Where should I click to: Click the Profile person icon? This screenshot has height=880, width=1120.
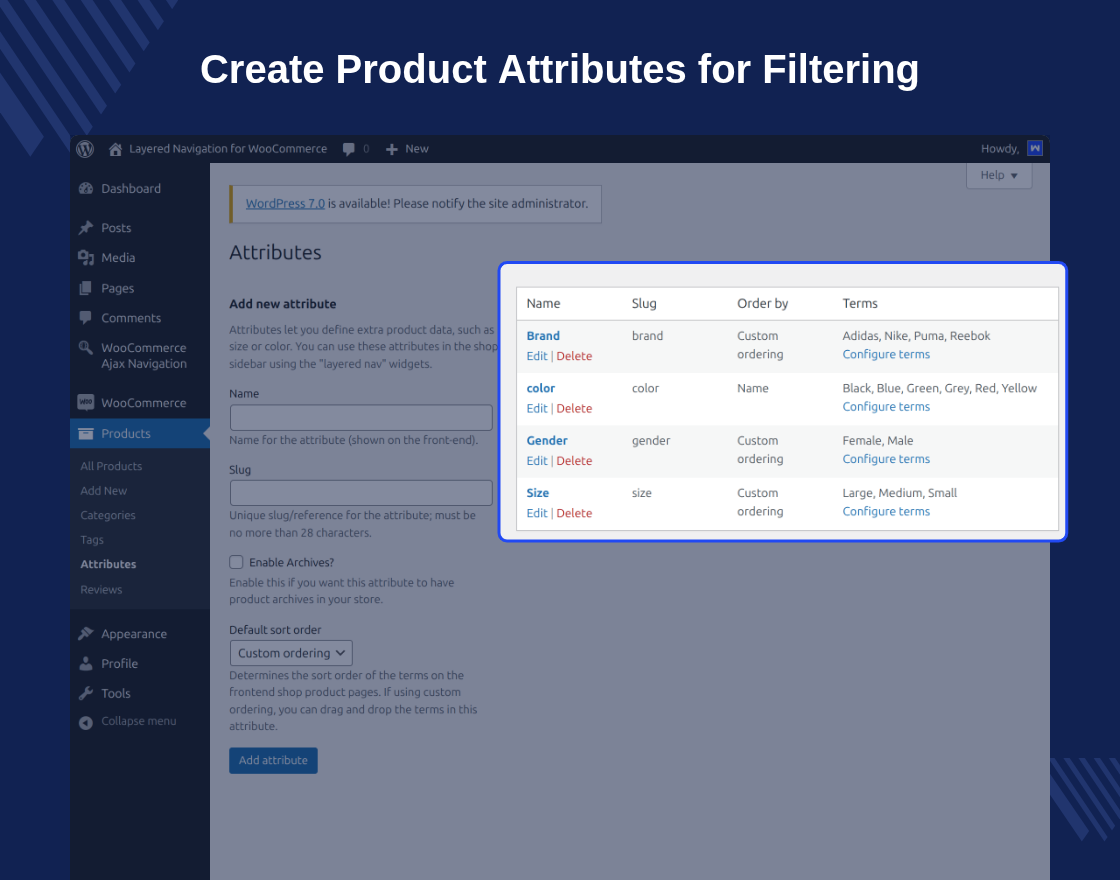(x=86, y=664)
